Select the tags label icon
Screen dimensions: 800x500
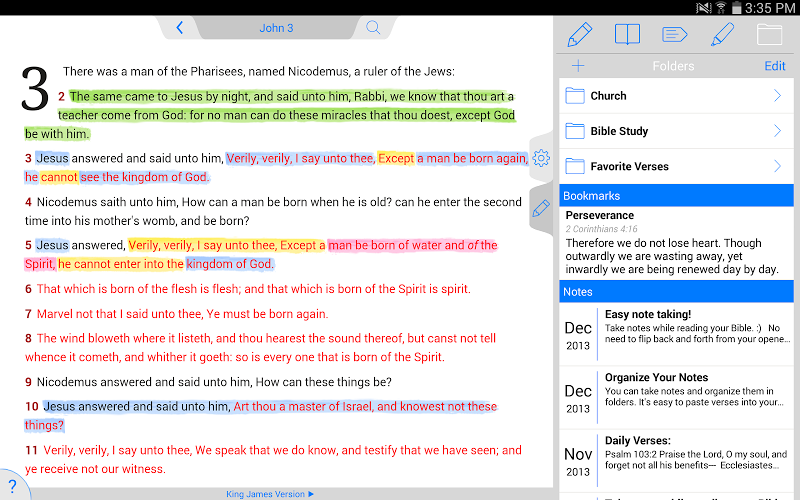tap(675, 35)
